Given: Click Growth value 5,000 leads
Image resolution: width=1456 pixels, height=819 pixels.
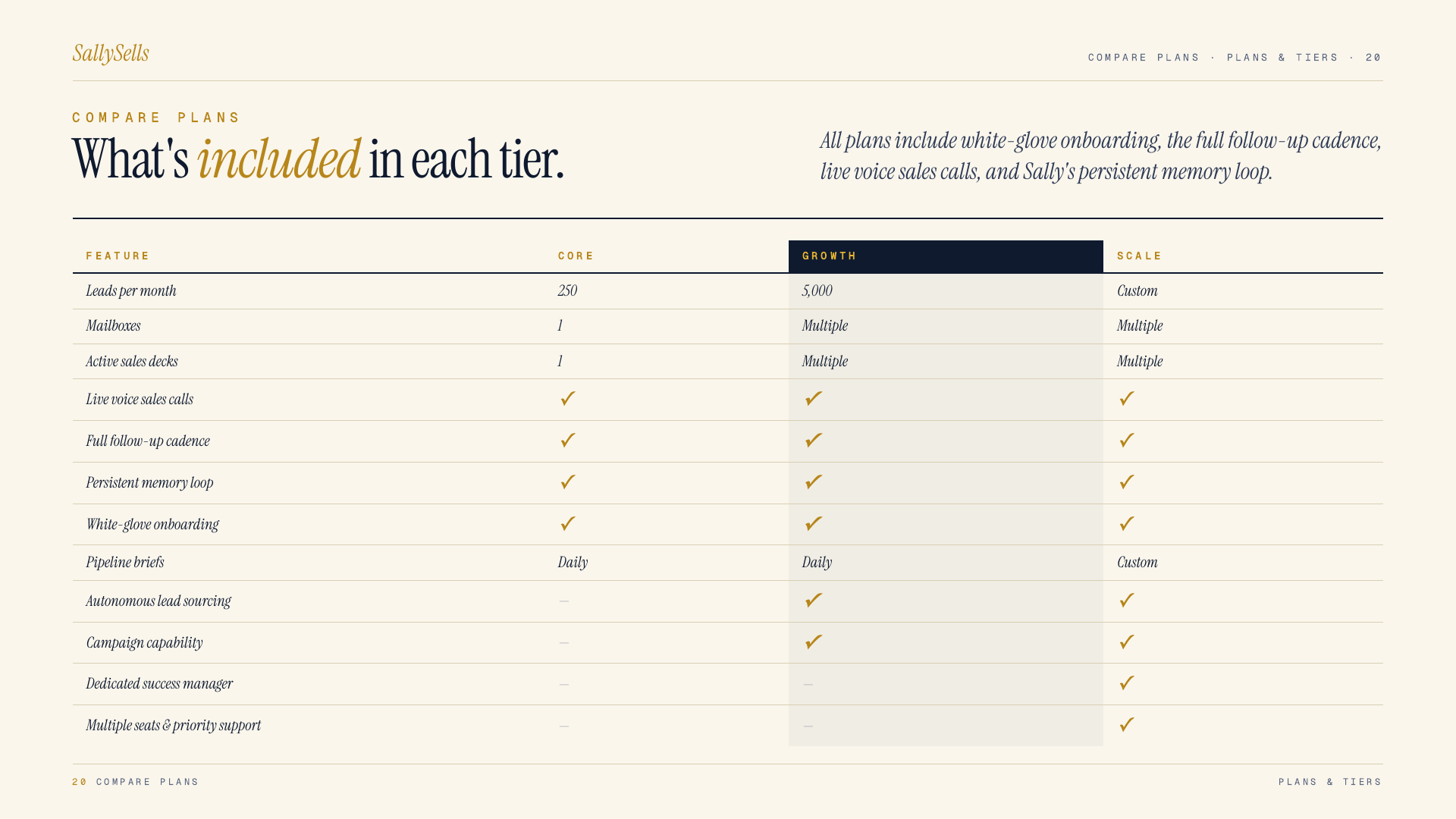Looking at the screenshot, I should coord(817,291).
